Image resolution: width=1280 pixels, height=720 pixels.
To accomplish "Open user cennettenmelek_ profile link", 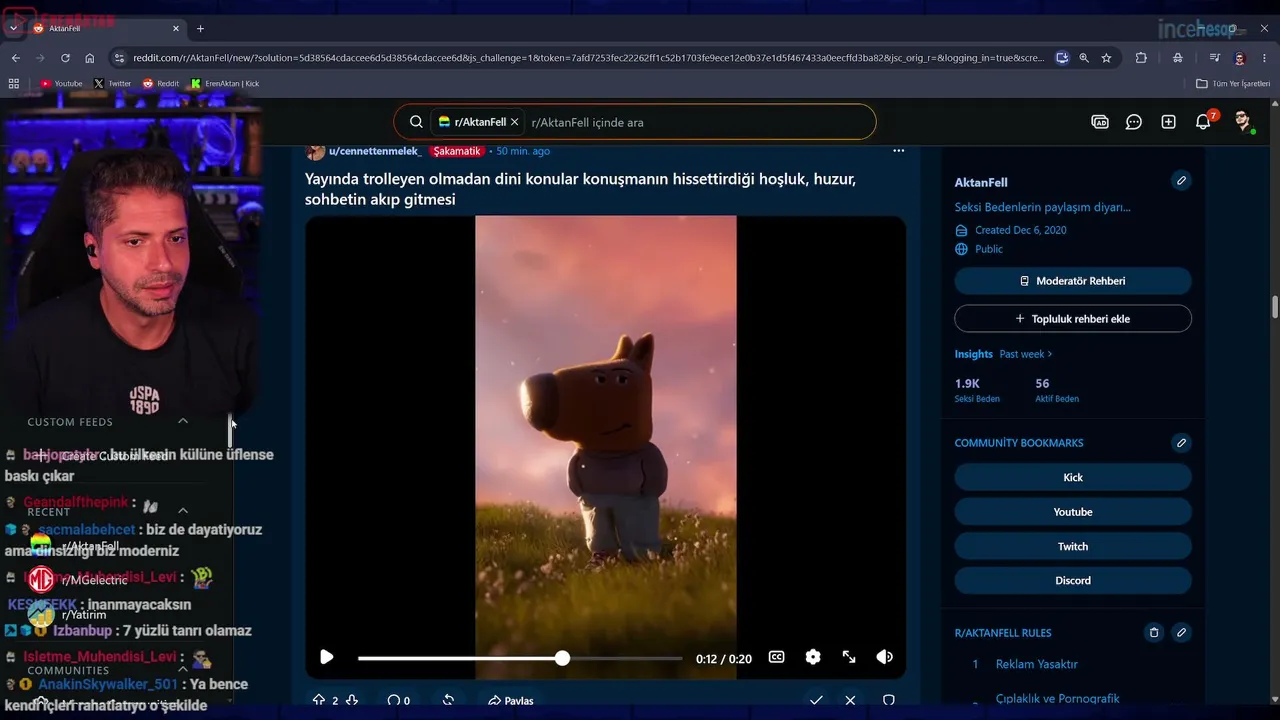I will (375, 151).
